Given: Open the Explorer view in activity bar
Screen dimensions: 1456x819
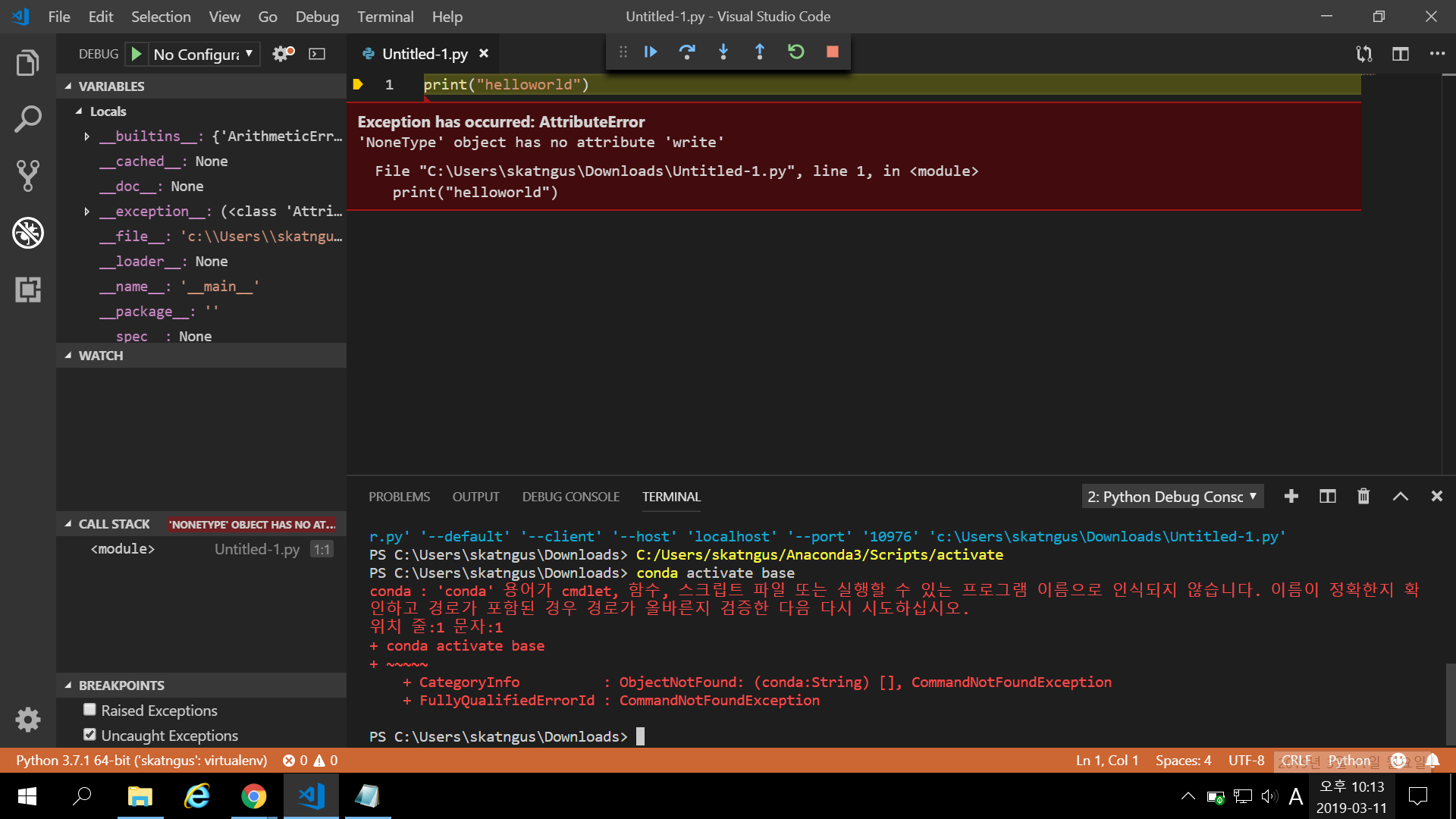Looking at the screenshot, I should click(x=28, y=63).
